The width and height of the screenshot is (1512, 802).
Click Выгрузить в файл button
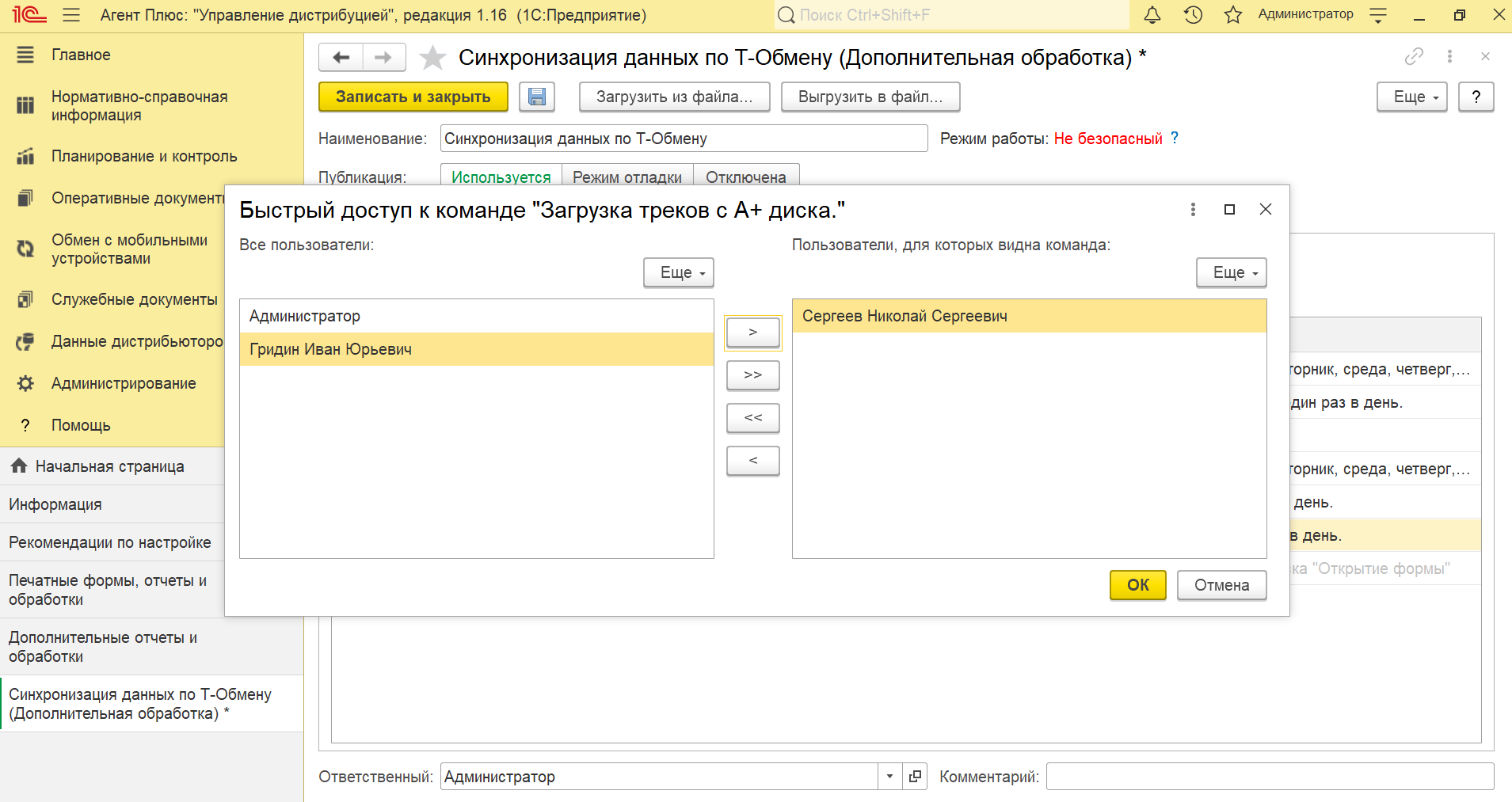pos(870,97)
